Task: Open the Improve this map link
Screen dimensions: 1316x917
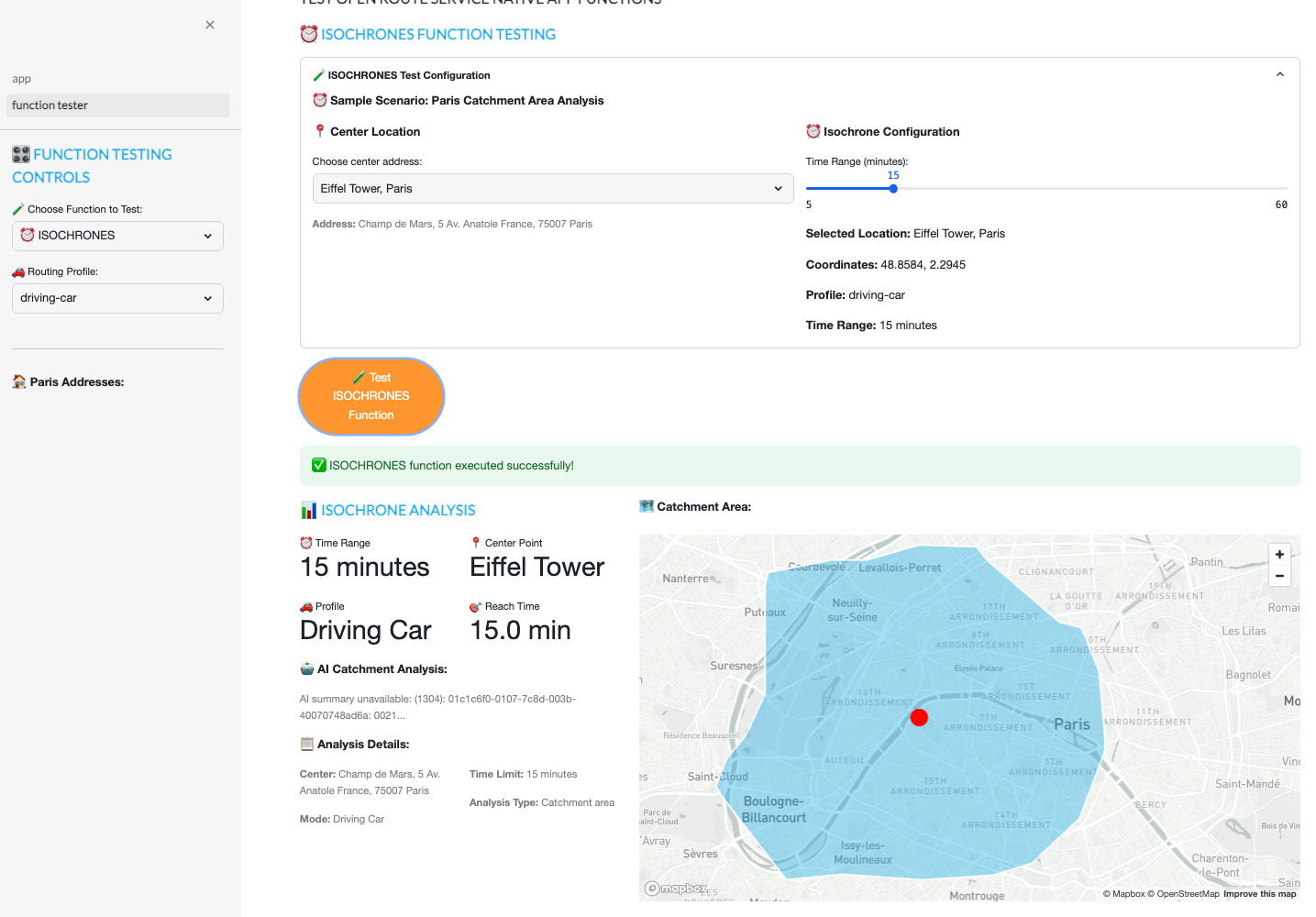Action: coord(1259,894)
